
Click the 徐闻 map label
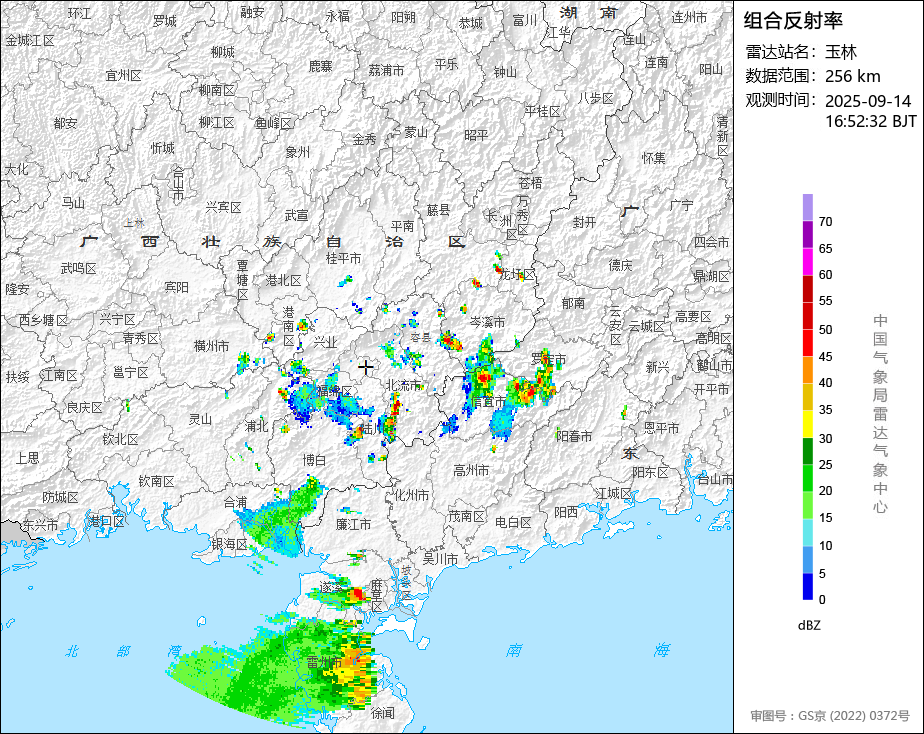point(383,713)
